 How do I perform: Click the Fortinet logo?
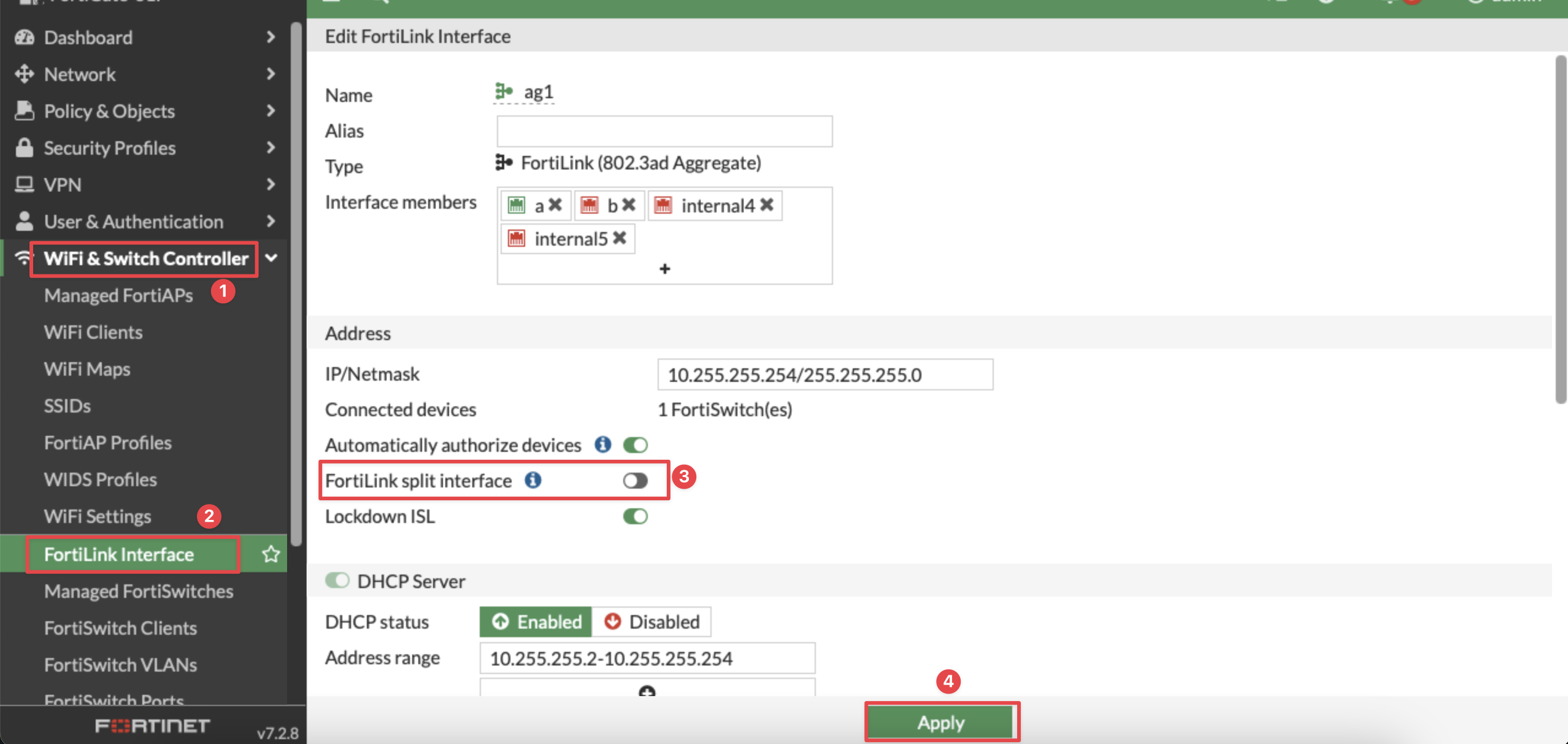click(153, 726)
